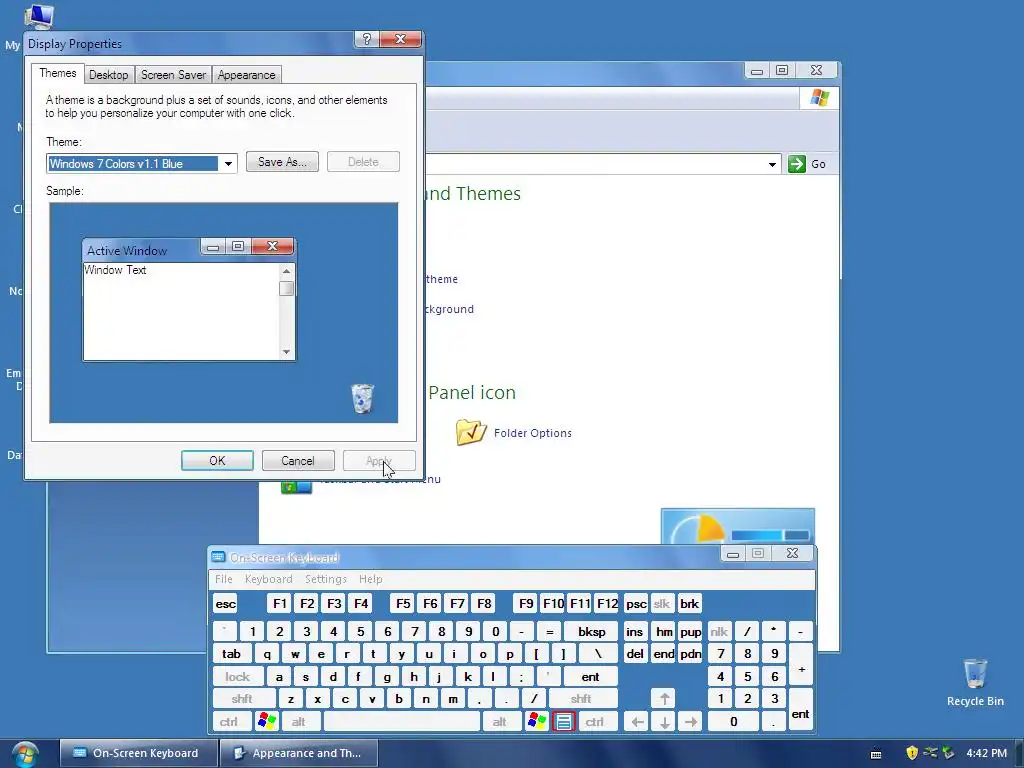
Task: Switch to the Desktop tab
Action: [x=108, y=75]
